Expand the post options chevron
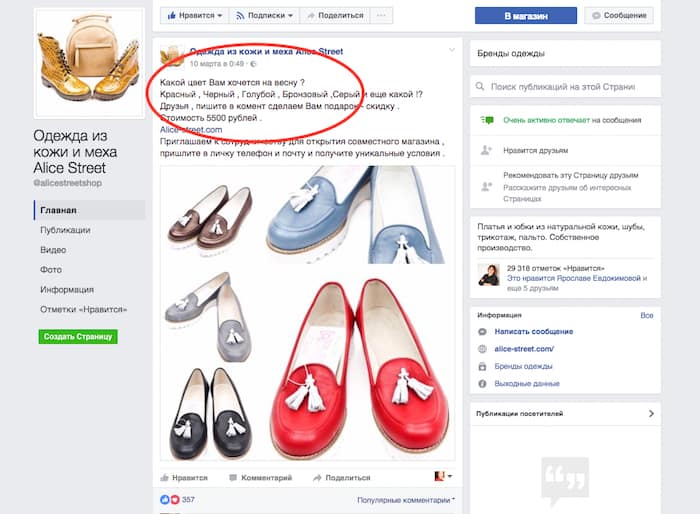Viewport: 700px width, 514px height. coord(451,50)
